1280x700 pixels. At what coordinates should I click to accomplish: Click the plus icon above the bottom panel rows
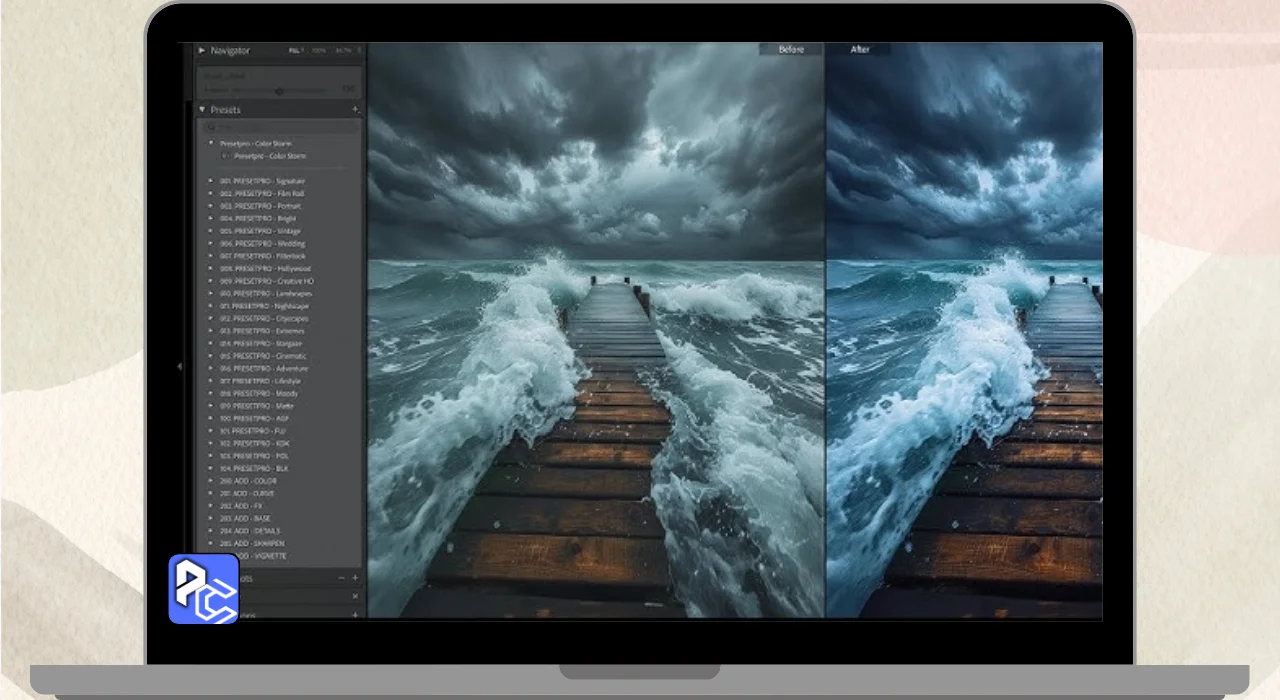(355, 578)
